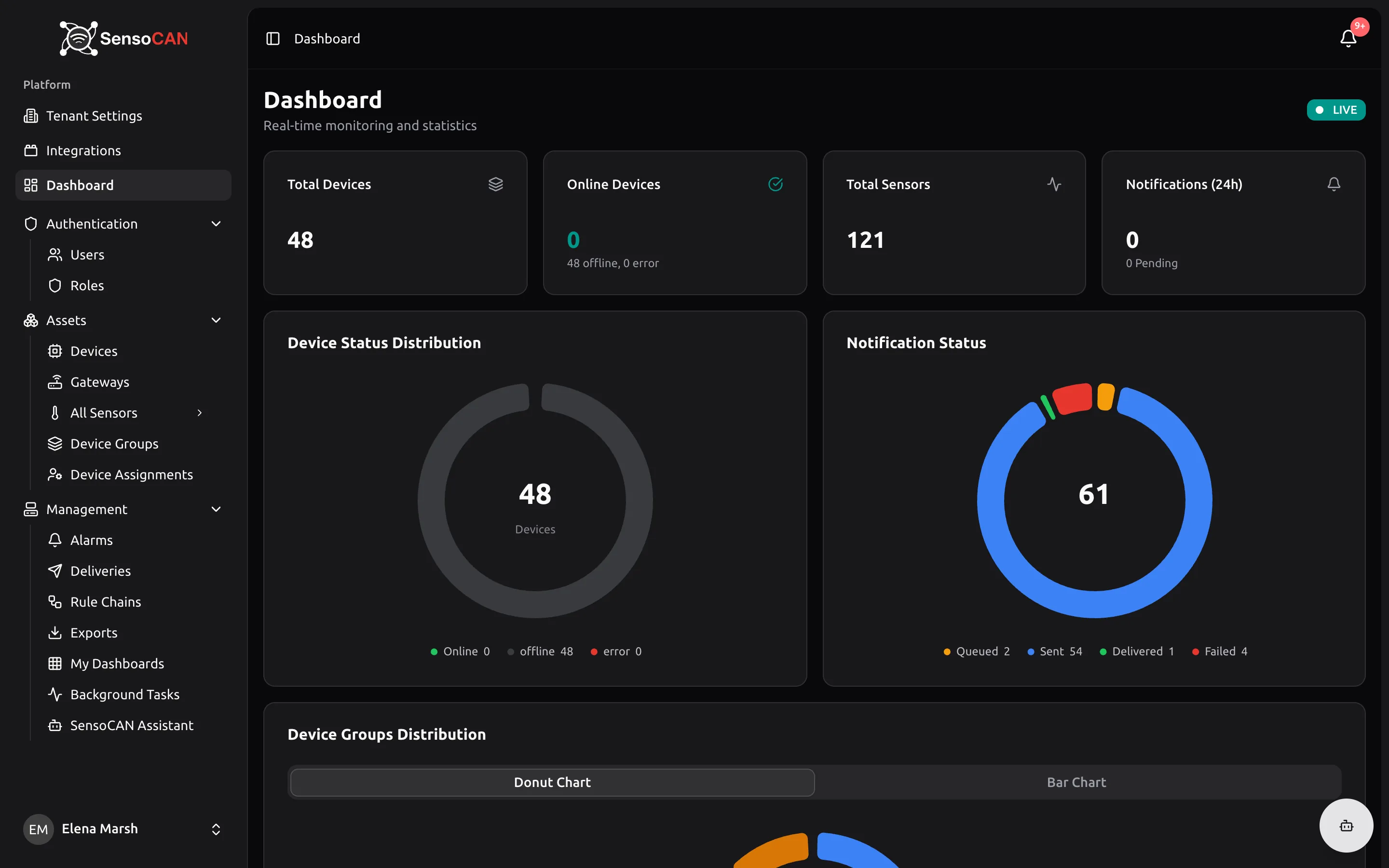Viewport: 1389px width, 868px height.
Task: Click the Assets boxes icon
Action: click(30, 320)
